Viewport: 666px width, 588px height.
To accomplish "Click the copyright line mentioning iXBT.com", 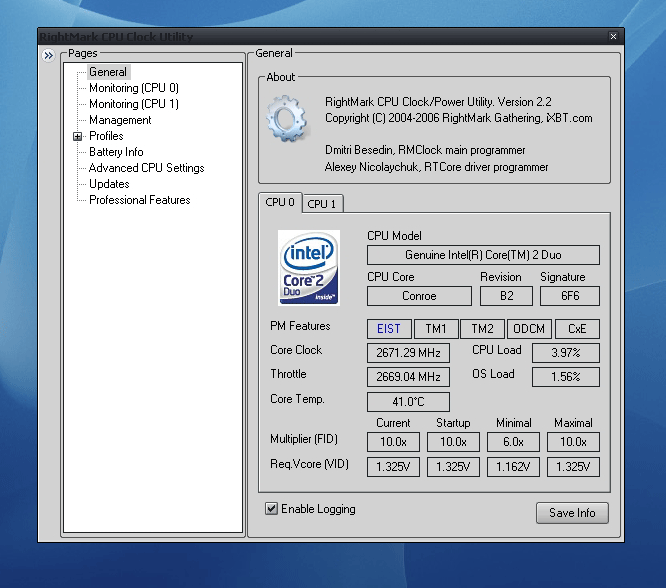I will coord(459,118).
